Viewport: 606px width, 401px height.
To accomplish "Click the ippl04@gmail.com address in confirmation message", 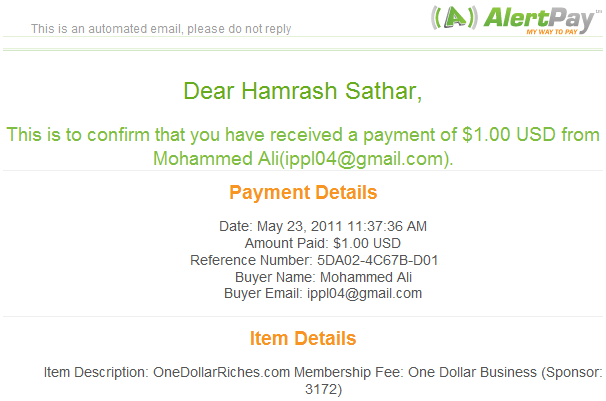I will [364, 158].
